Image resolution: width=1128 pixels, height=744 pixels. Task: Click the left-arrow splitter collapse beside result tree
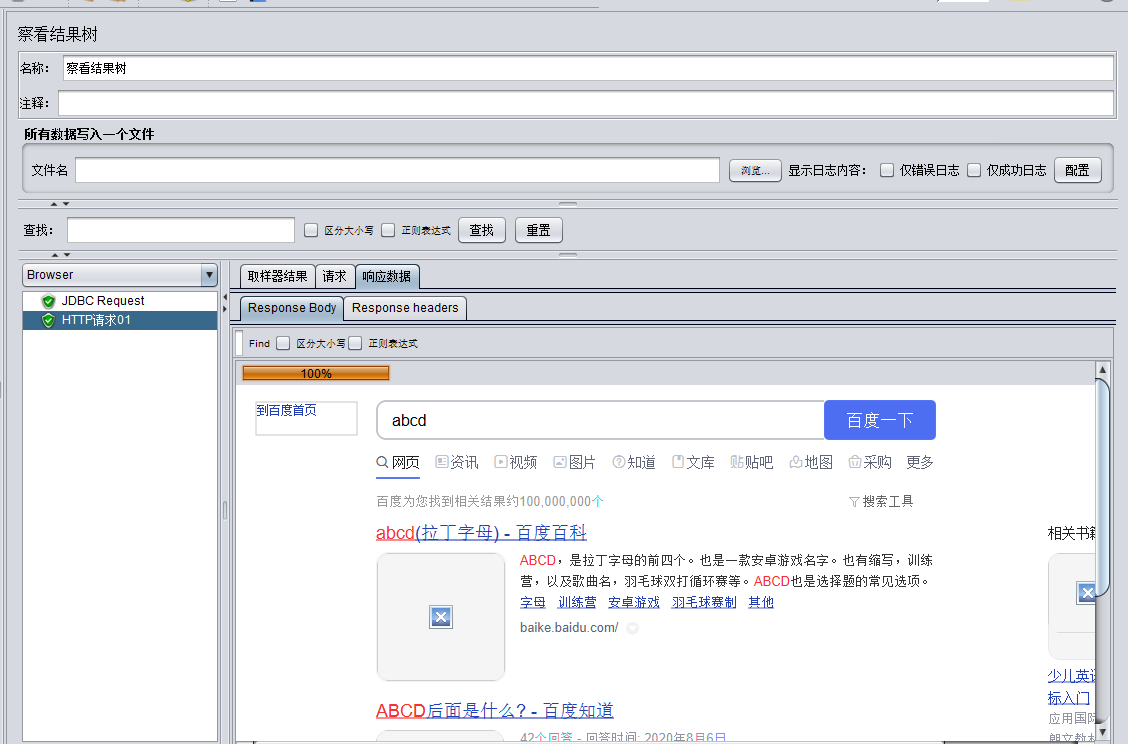[225, 296]
